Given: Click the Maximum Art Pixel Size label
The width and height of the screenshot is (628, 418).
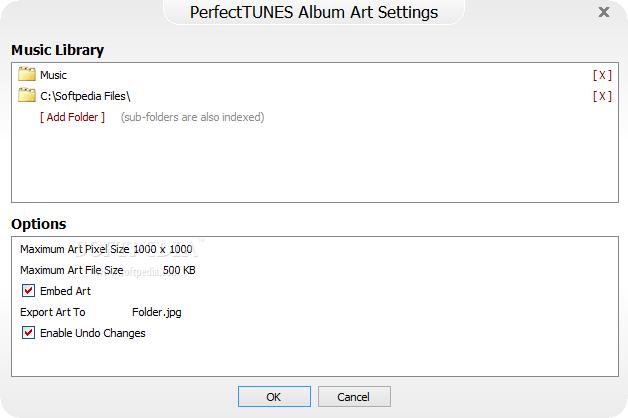Looking at the screenshot, I should [74, 249].
